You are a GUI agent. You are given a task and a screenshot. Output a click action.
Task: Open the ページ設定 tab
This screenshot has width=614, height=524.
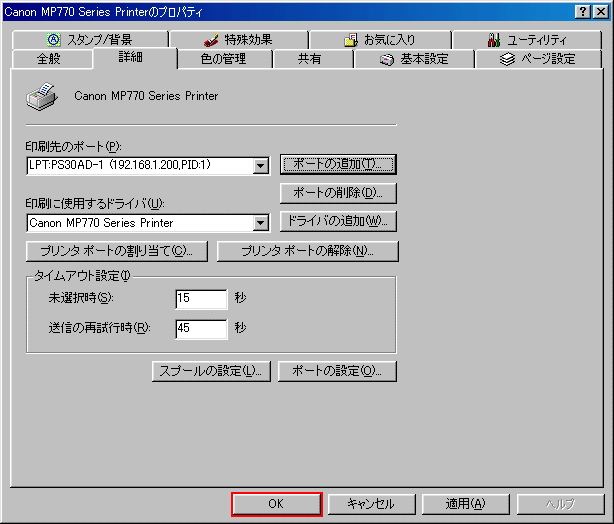(538, 59)
